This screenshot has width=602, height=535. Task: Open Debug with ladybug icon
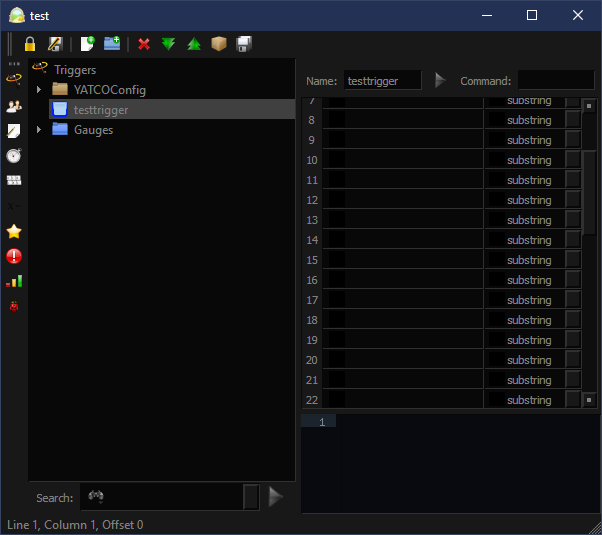[x=14, y=306]
